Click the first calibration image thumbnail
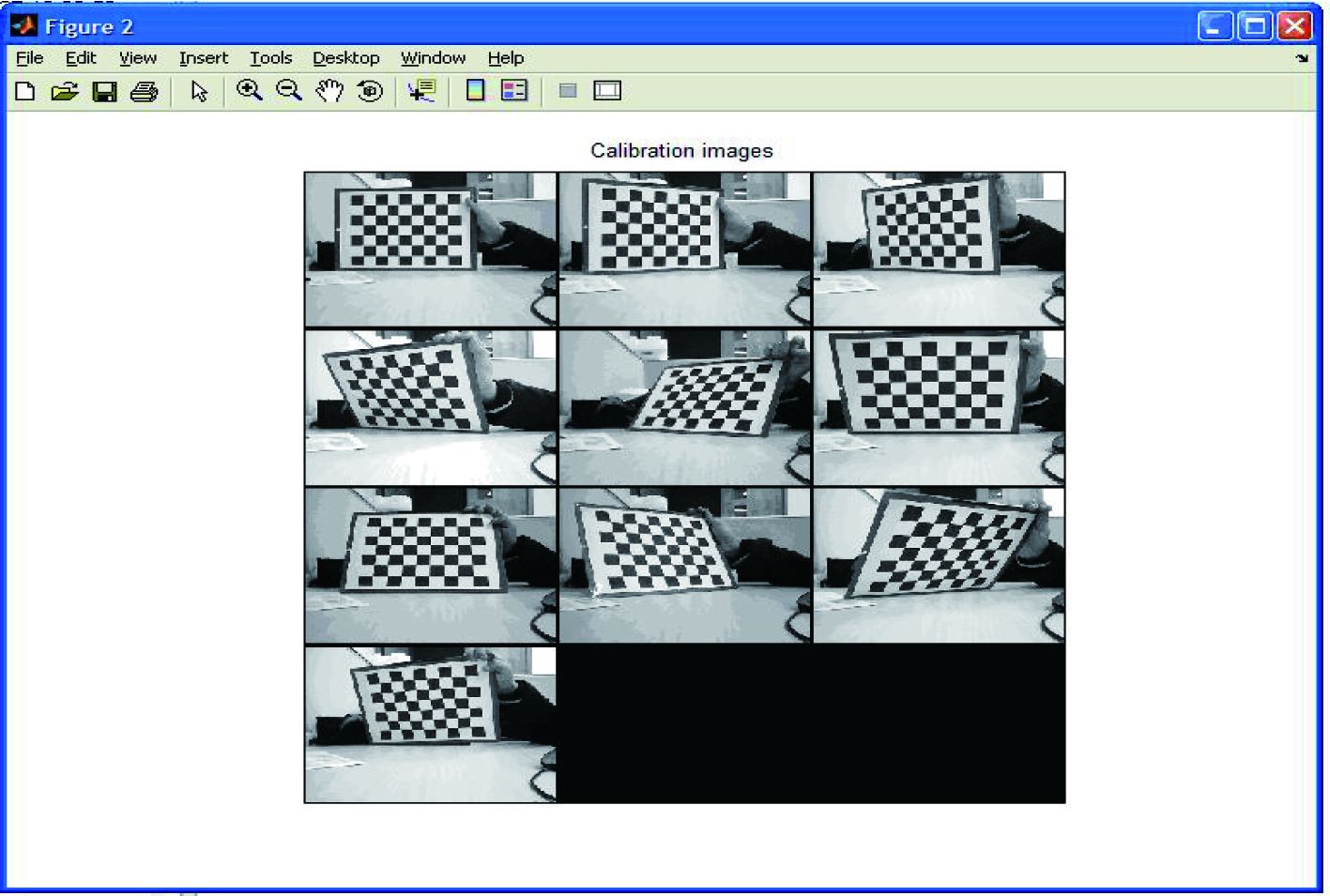Viewport: 1330px width, 896px height. point(431,250)
